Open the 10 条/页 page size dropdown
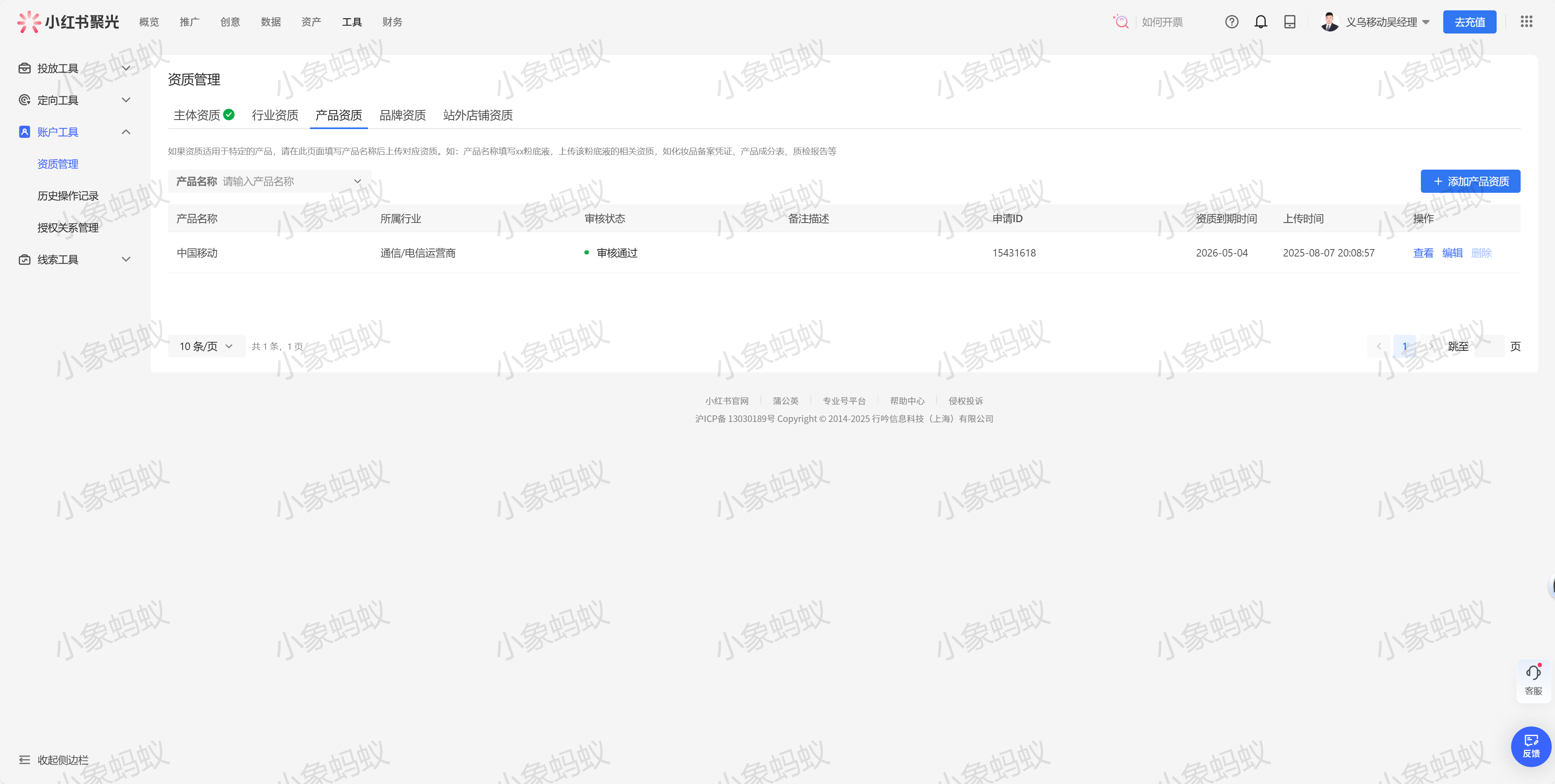The image size is (1555, 784). click(x=207, y=346)
